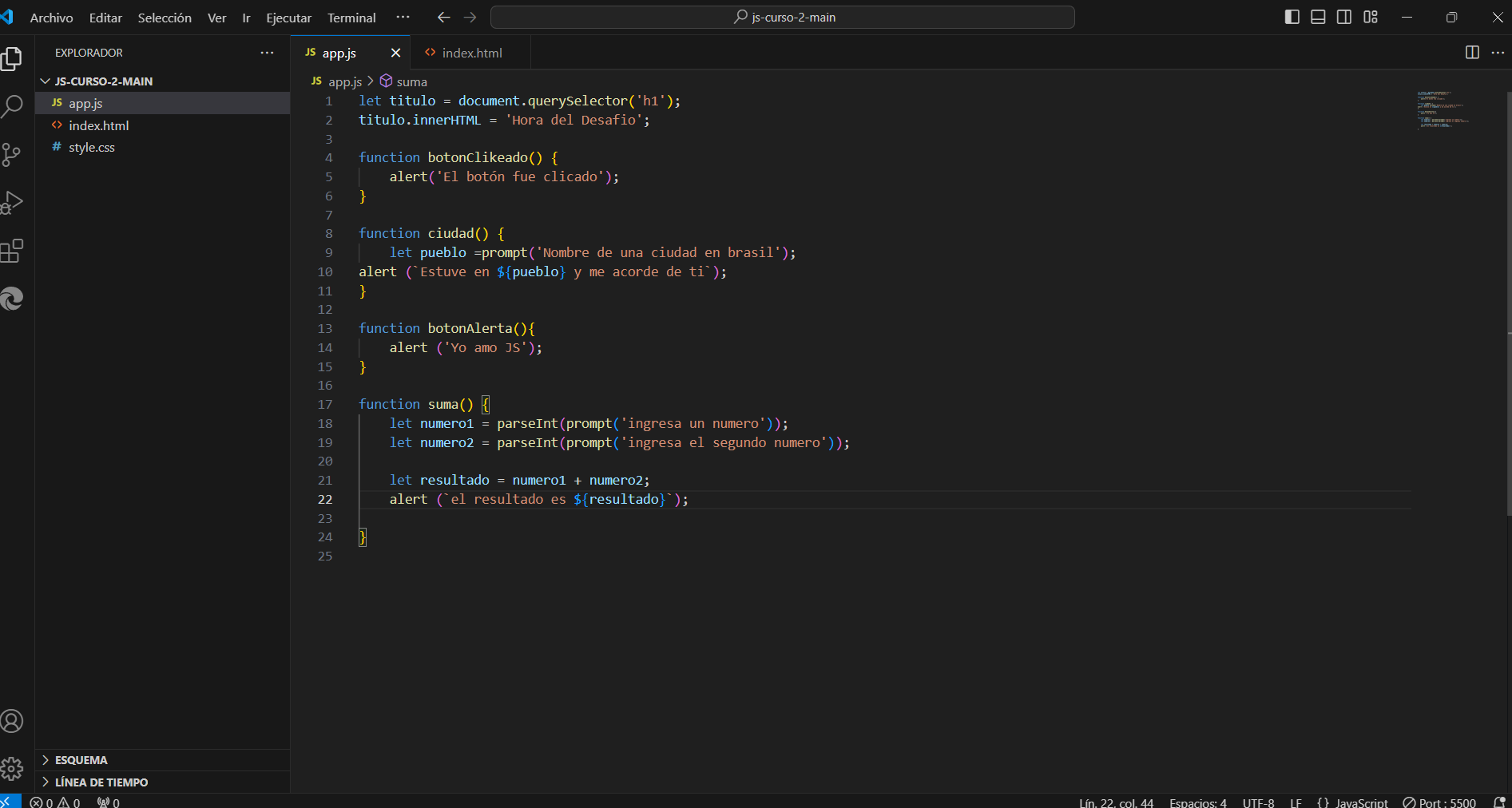Go forward with the navigation arrow
The height and width of the screenshot is (808, 1512).
(x=470, y=18)
